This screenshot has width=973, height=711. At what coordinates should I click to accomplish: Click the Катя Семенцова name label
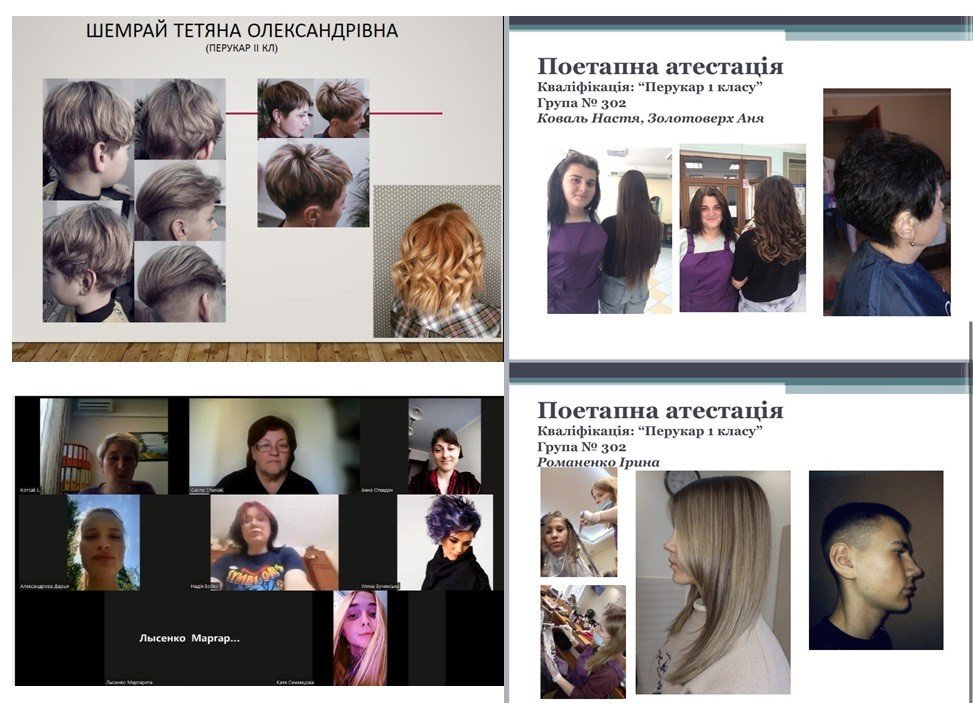pyautogui.click(x=295, y=682)
